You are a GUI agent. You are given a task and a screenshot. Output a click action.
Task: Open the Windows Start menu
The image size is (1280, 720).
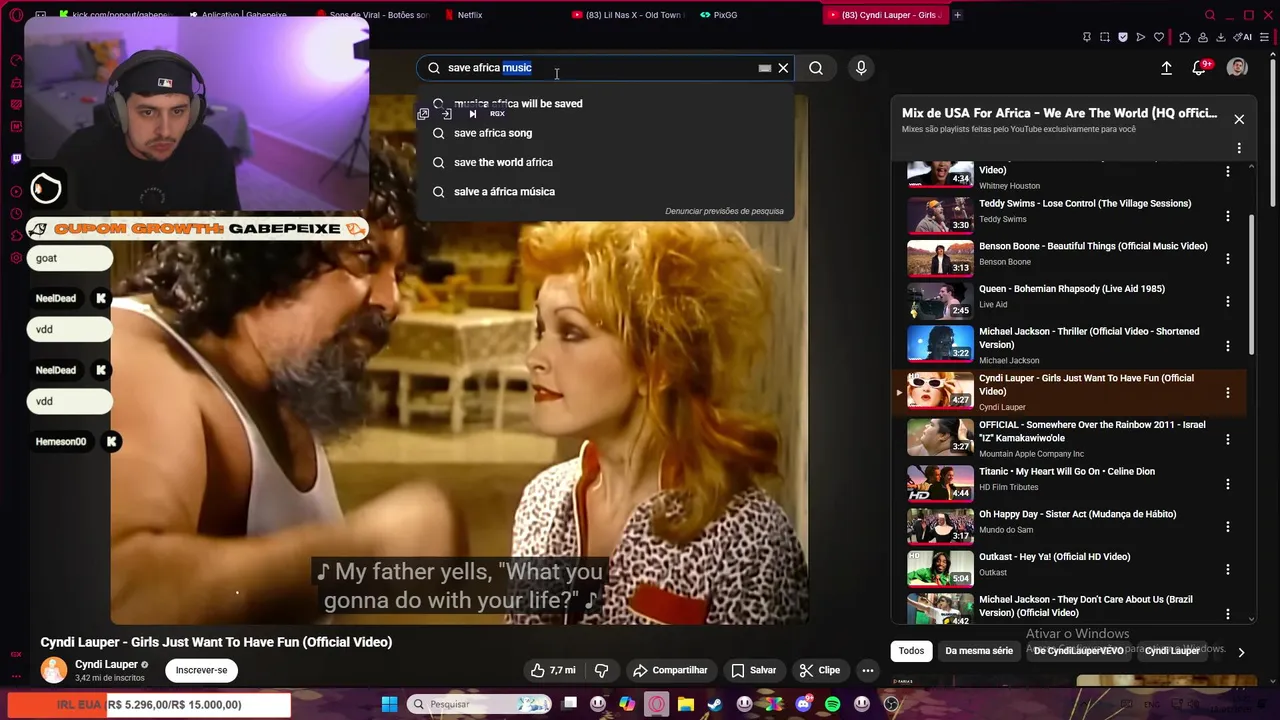[x=389, y=704]
